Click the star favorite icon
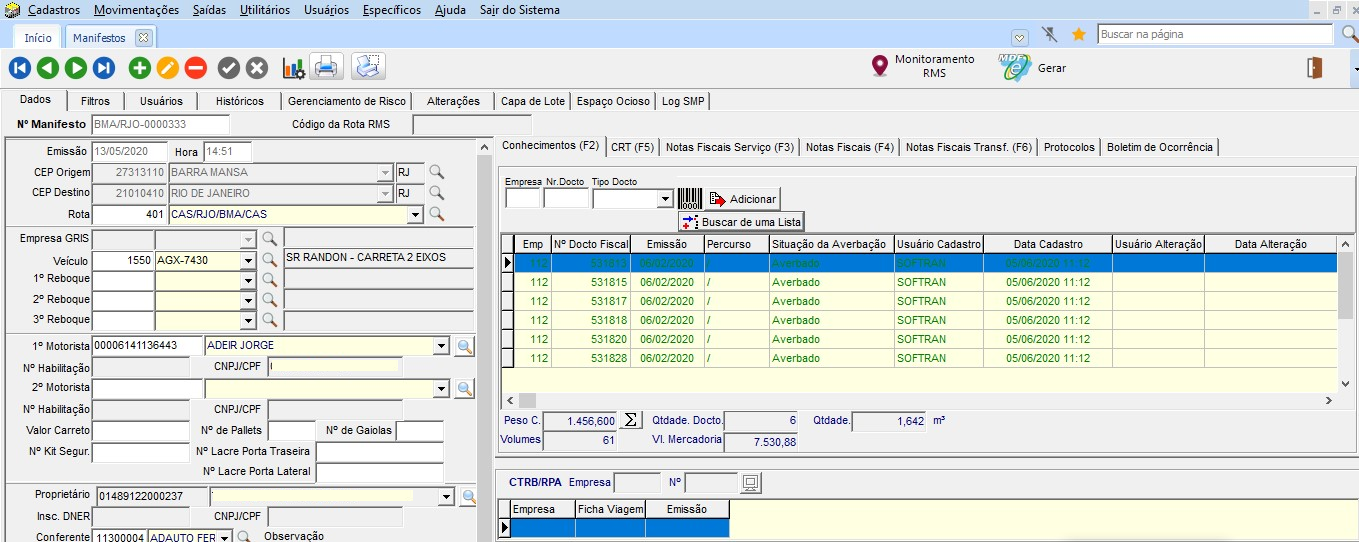The height and width of the screenshot is (542, 1359). [1079, 34]
